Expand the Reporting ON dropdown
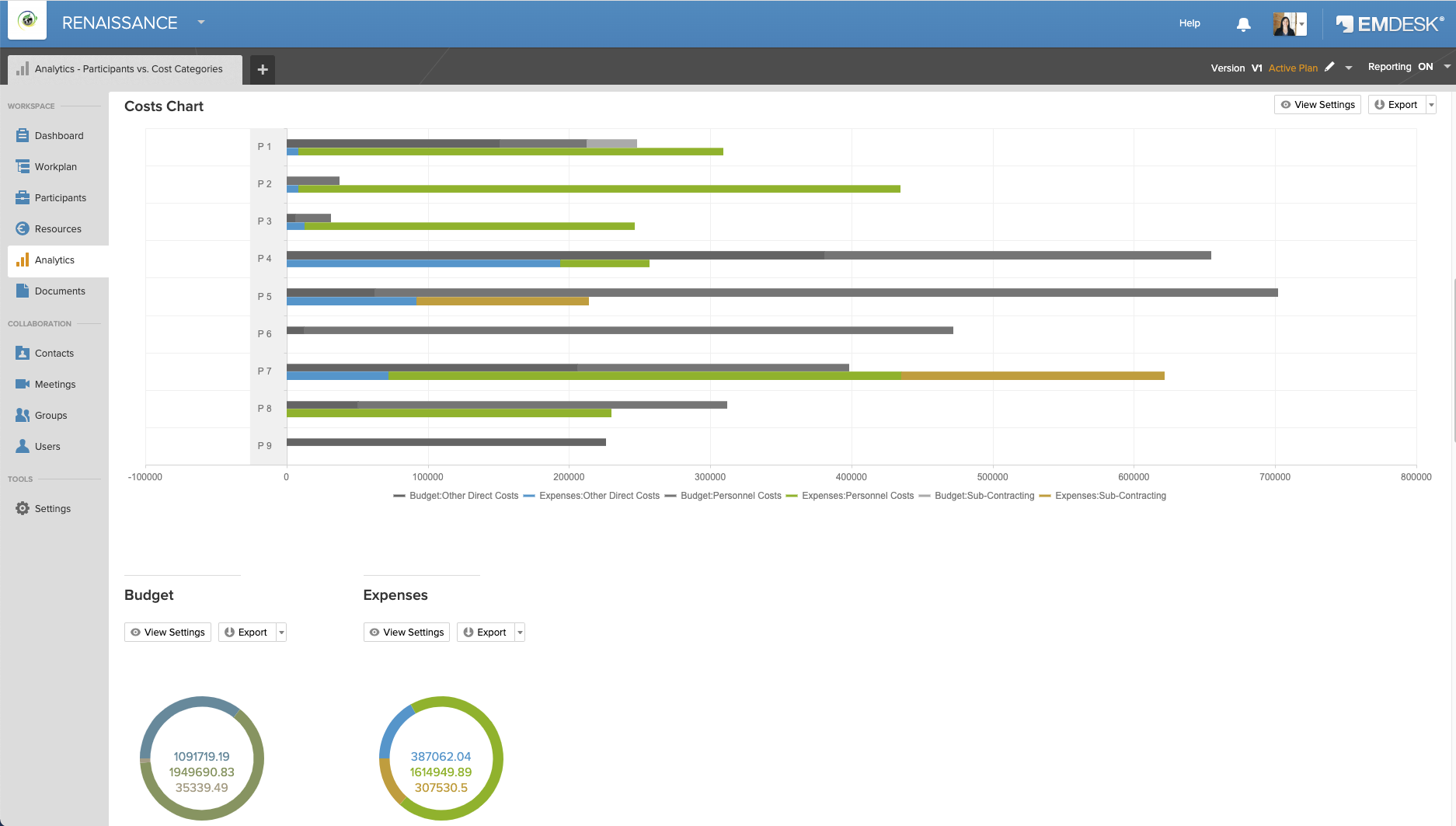Viewport: 1456px width, 826px height. 1446,67
